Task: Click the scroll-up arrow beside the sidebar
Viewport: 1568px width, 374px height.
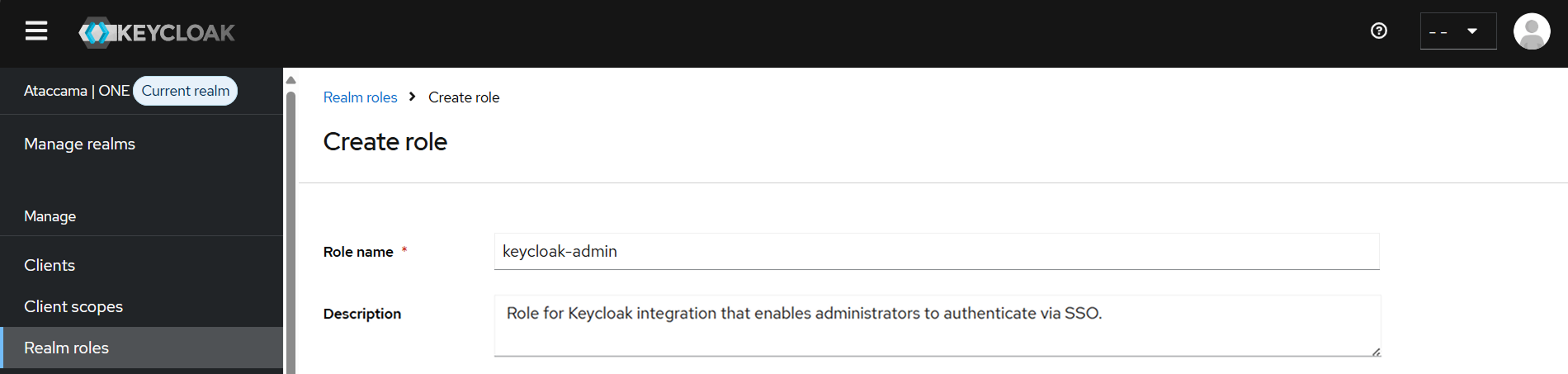Action: (290, 80)
